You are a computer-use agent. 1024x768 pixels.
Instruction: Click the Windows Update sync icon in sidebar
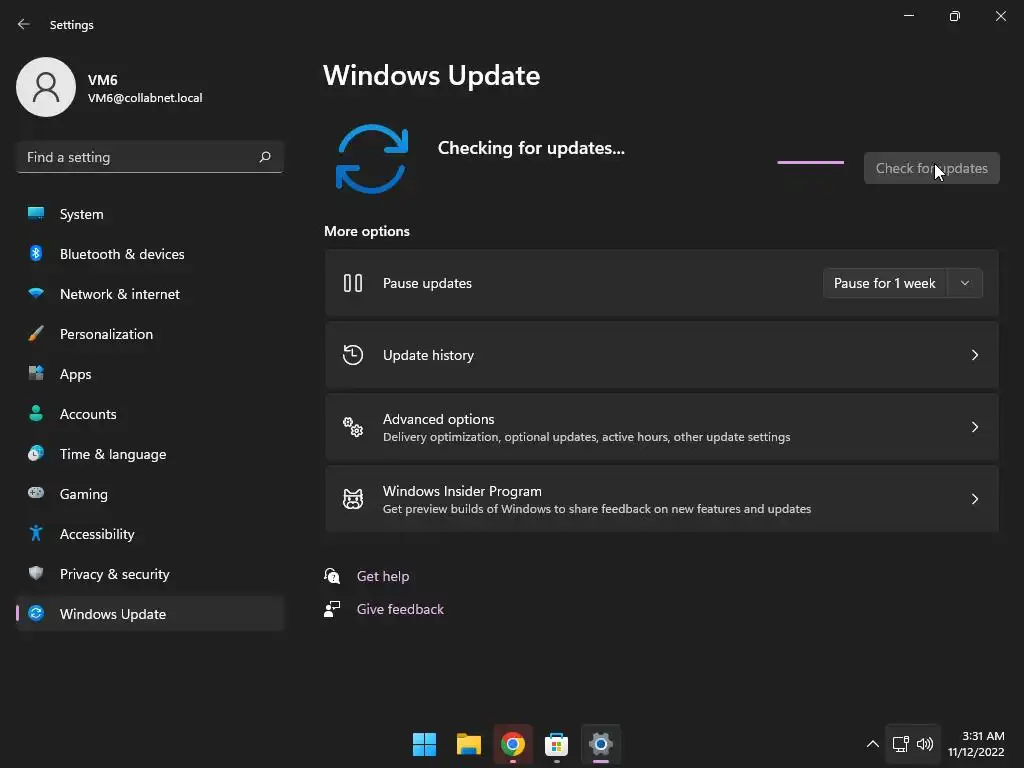point(36,613)
